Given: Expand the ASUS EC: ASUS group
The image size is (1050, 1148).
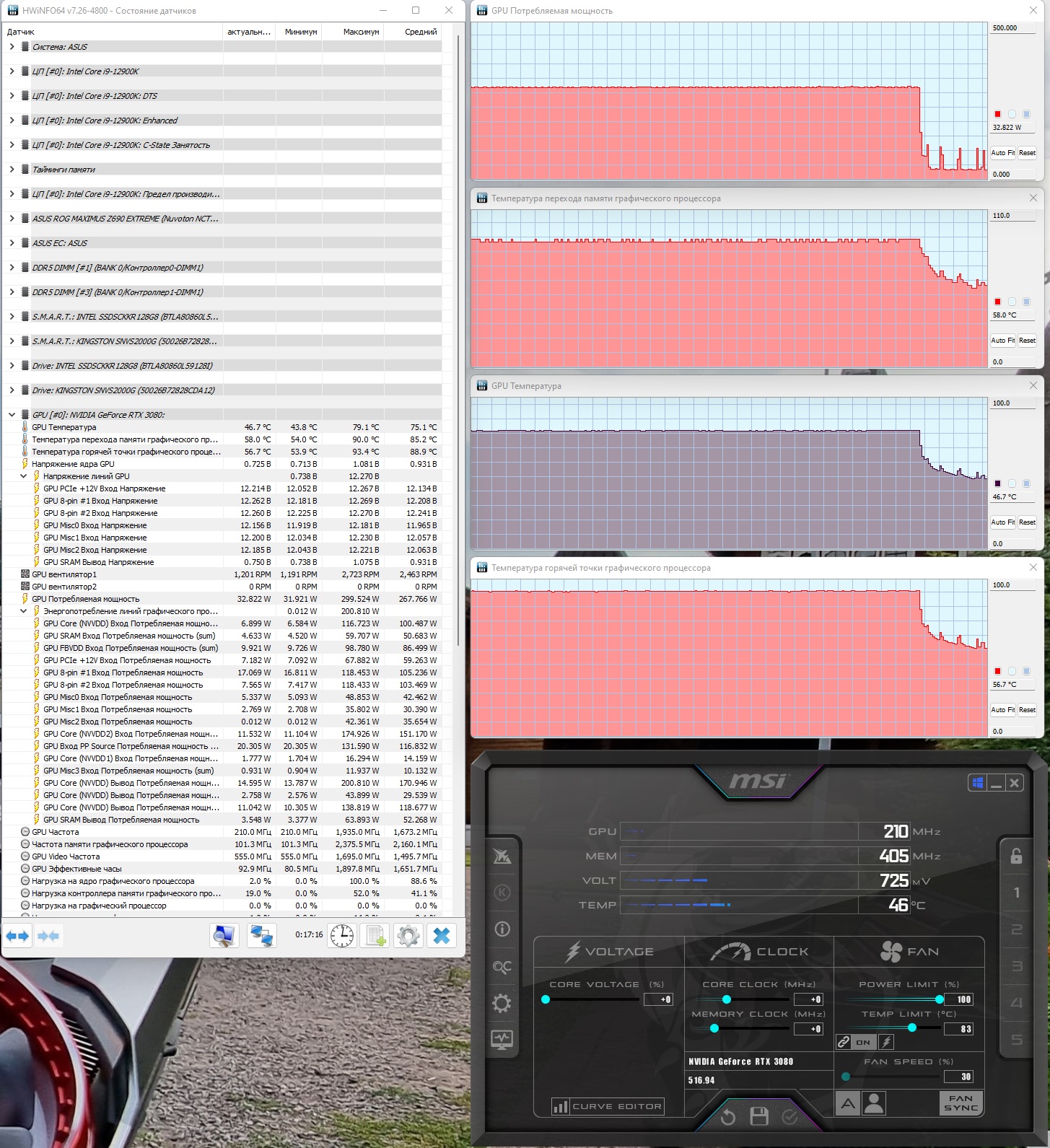Looking at the screenshot, I should 12,243.
